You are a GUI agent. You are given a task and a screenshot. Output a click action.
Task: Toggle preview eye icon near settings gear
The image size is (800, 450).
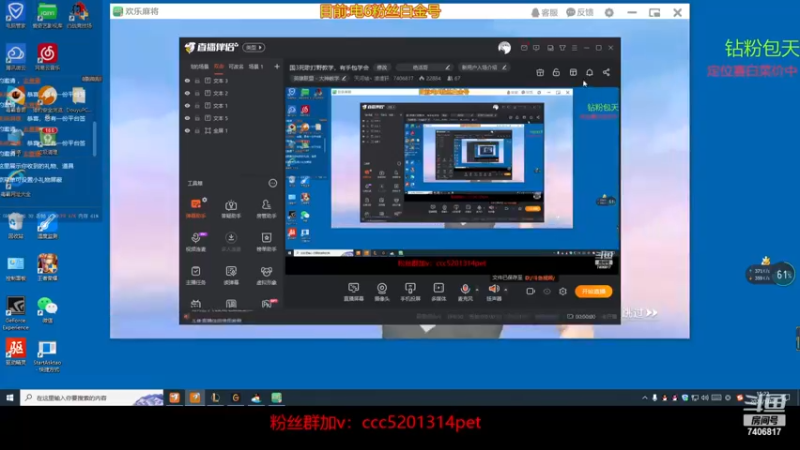click(x=547, y=291)
